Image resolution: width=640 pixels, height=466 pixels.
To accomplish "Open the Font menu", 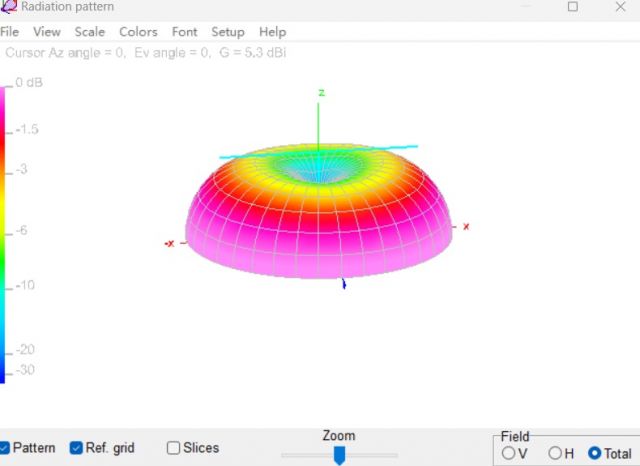I will pyautogui.click(x=184, y=32).
